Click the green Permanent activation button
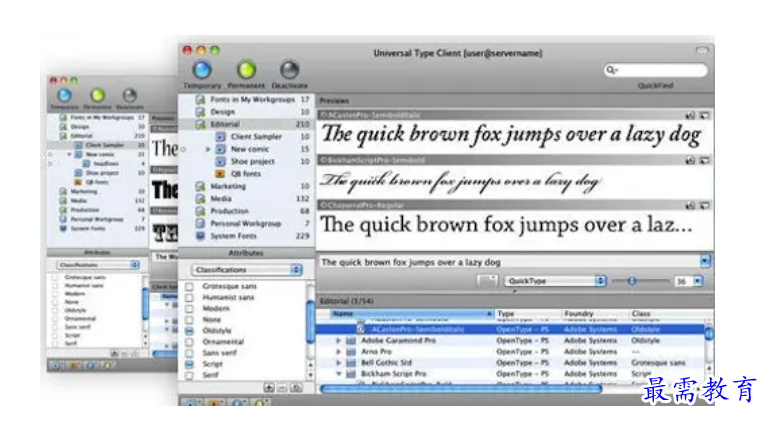The image size is (765, 421). [246, 70]
